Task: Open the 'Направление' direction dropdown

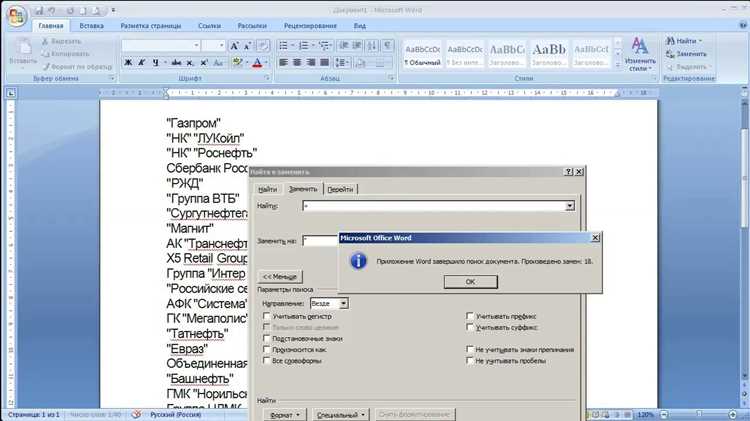Action: coord(343,303)
